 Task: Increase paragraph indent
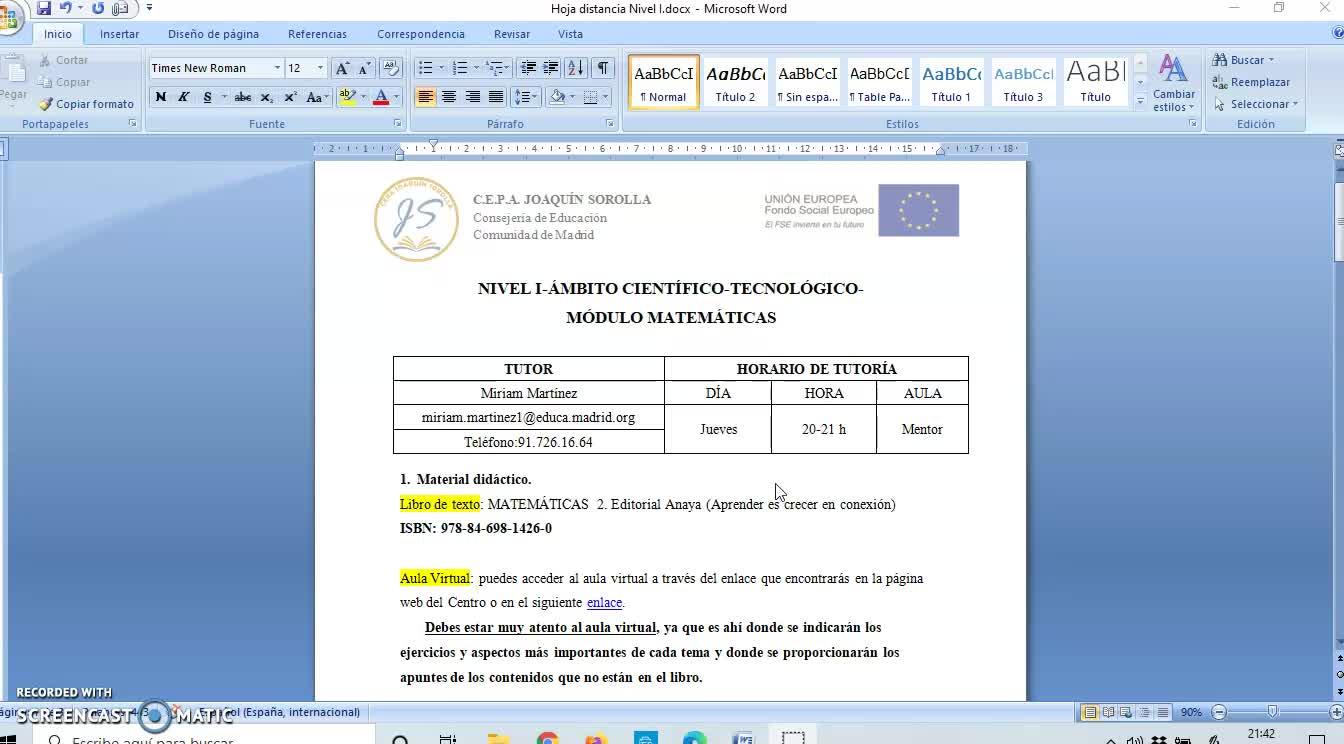pos(551,68)
